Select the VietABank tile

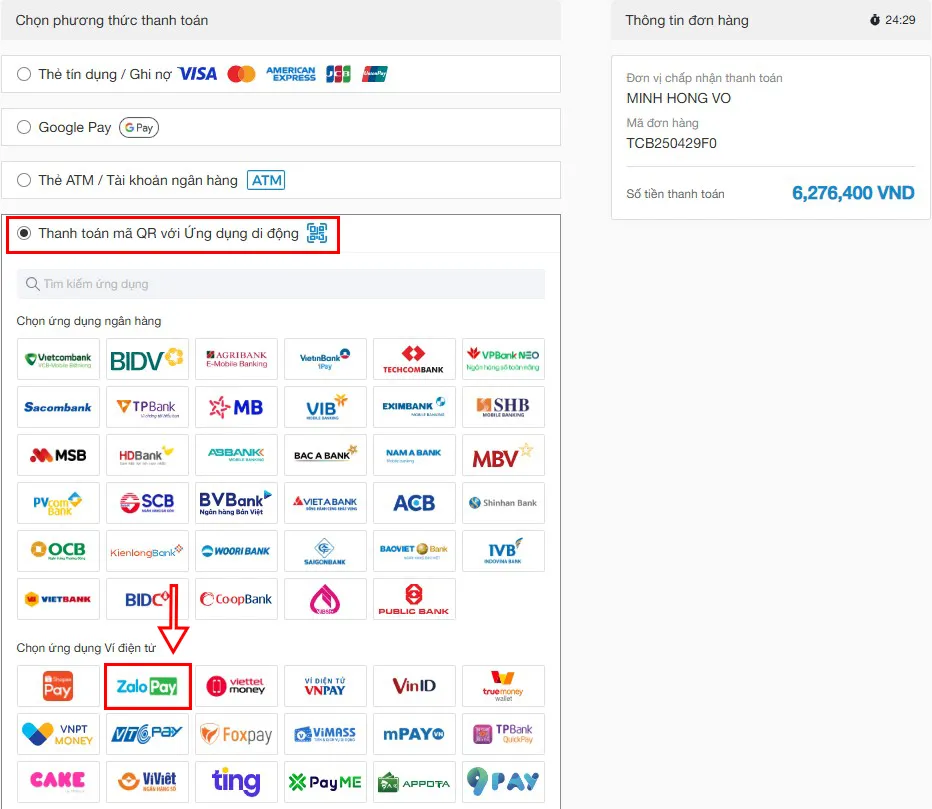[x=325, y=503]
